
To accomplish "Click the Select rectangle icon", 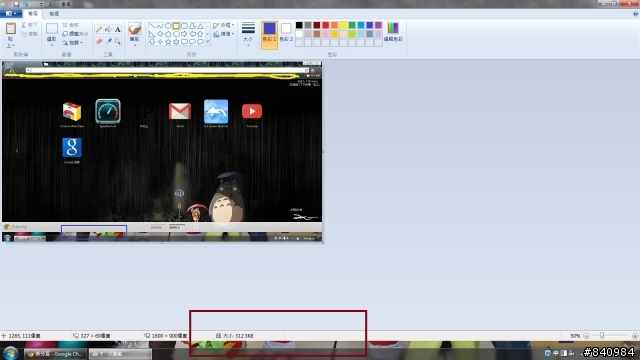I will [x=51, y=29].
